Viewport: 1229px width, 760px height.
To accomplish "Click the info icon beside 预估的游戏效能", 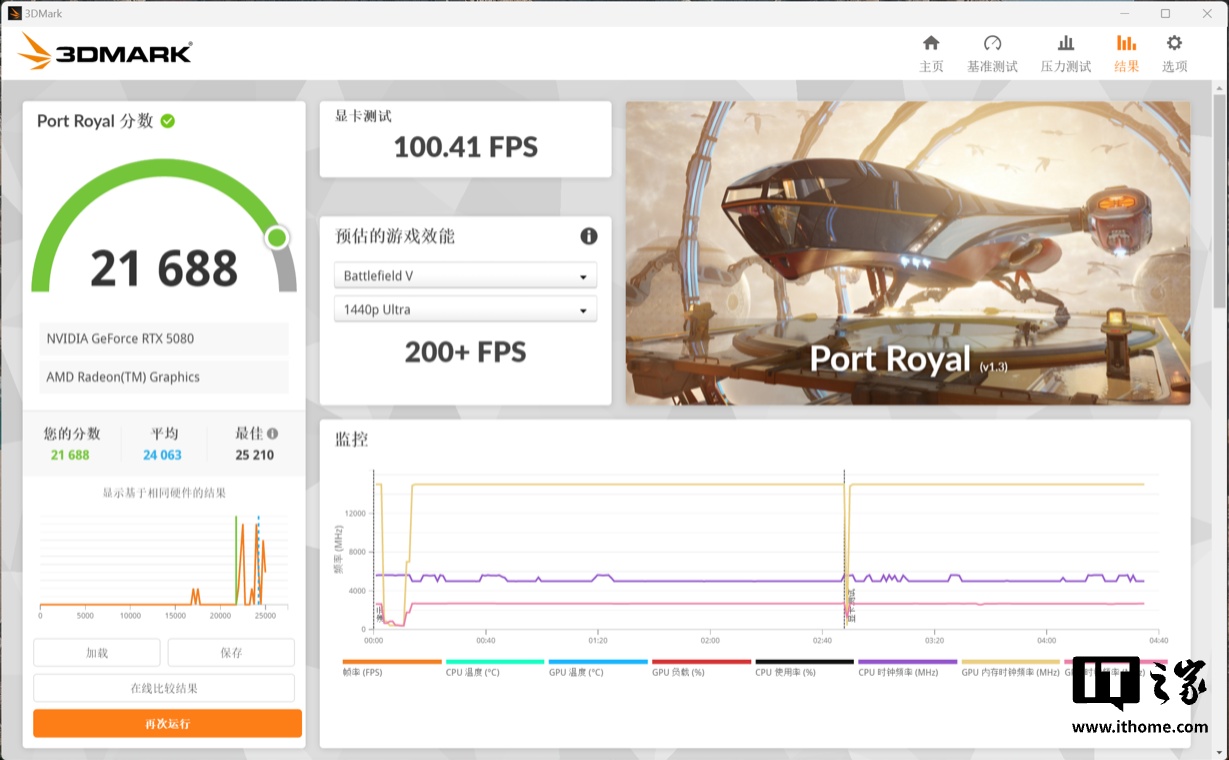I will point(589,236).
